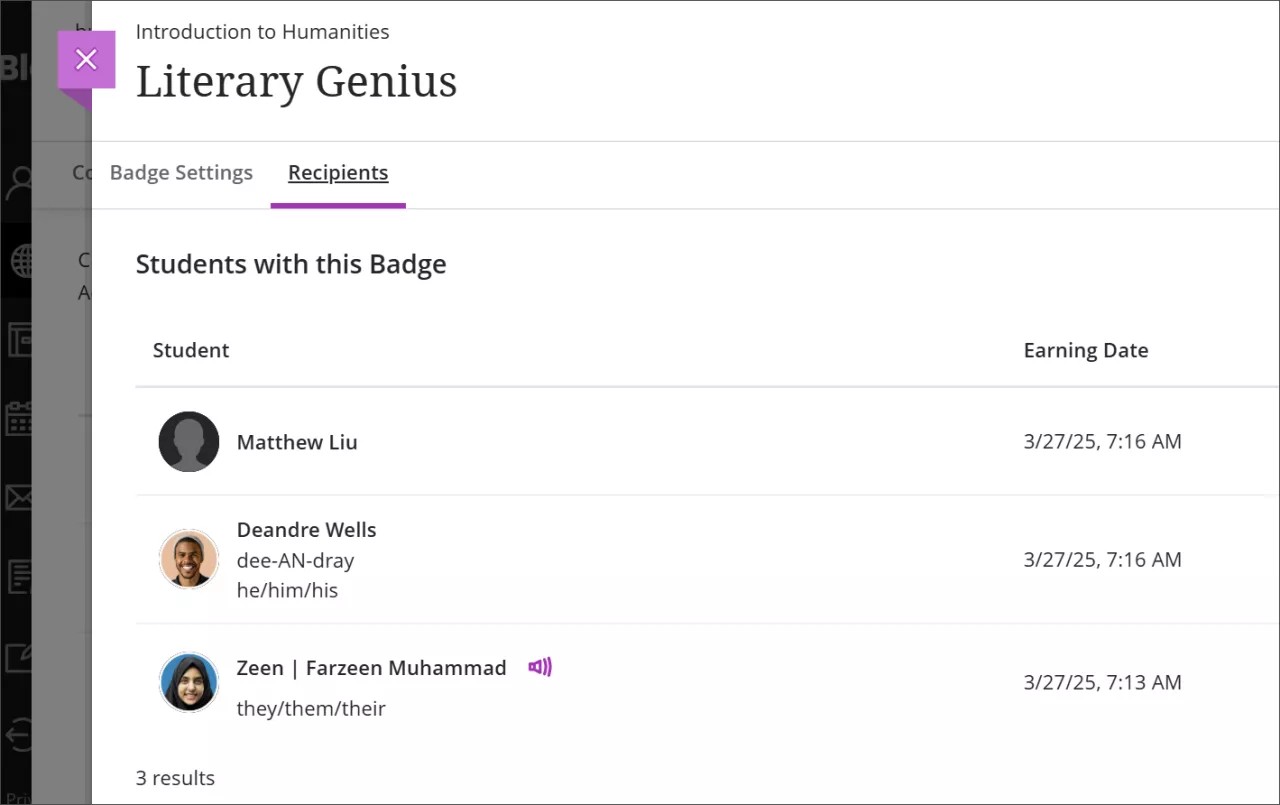Click the Sign Out arrow icon

tap(18, 736)
